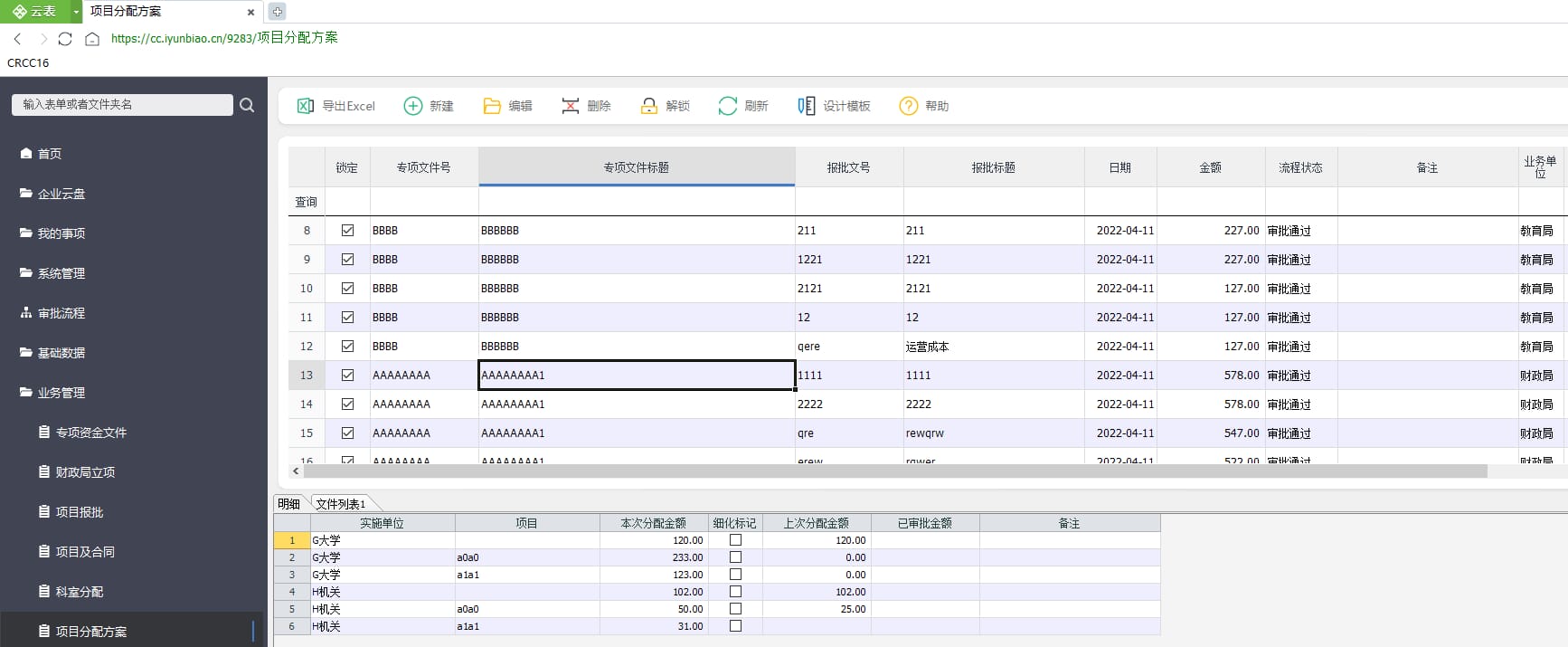This screenshot has height=647, width=1568.
Task: Expand the 云表 dropdown arrow in title bar
Action: (x=76, y=12)
